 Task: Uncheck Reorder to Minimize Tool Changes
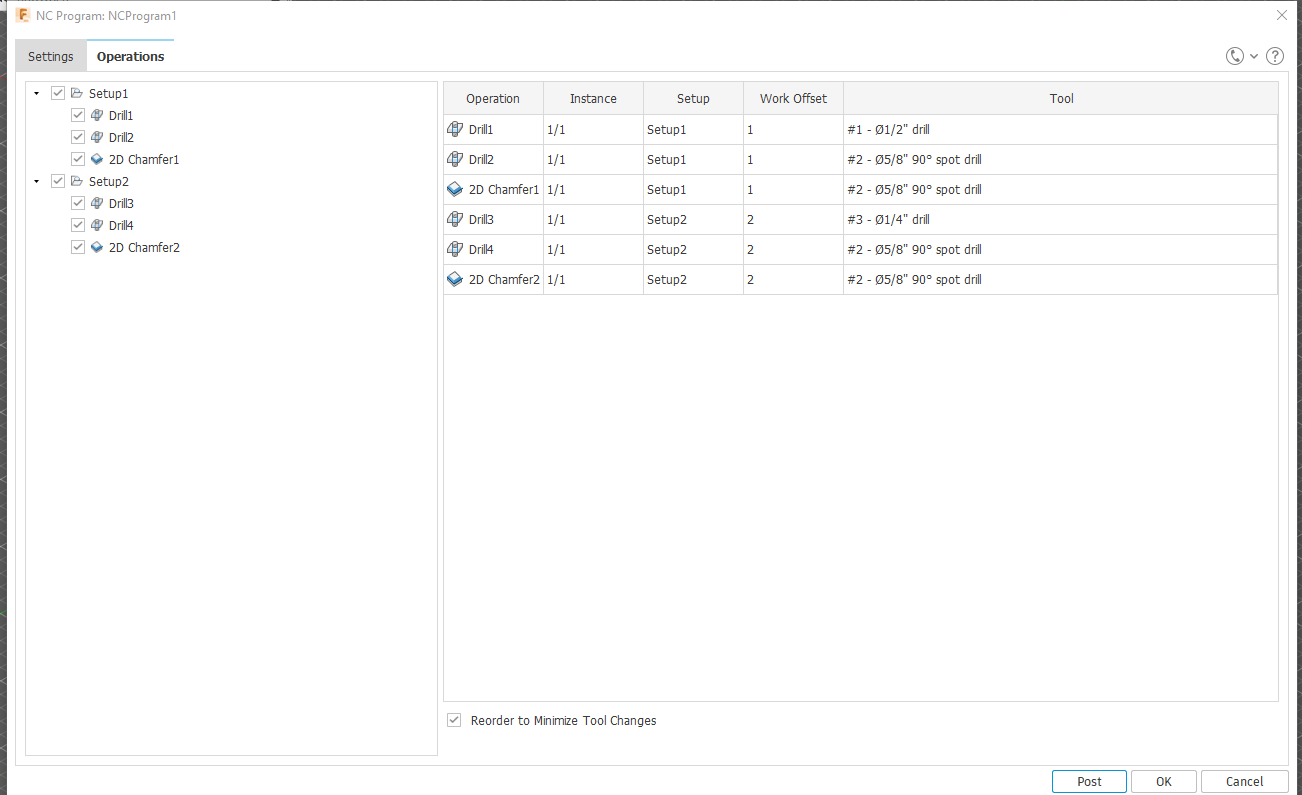454,720
